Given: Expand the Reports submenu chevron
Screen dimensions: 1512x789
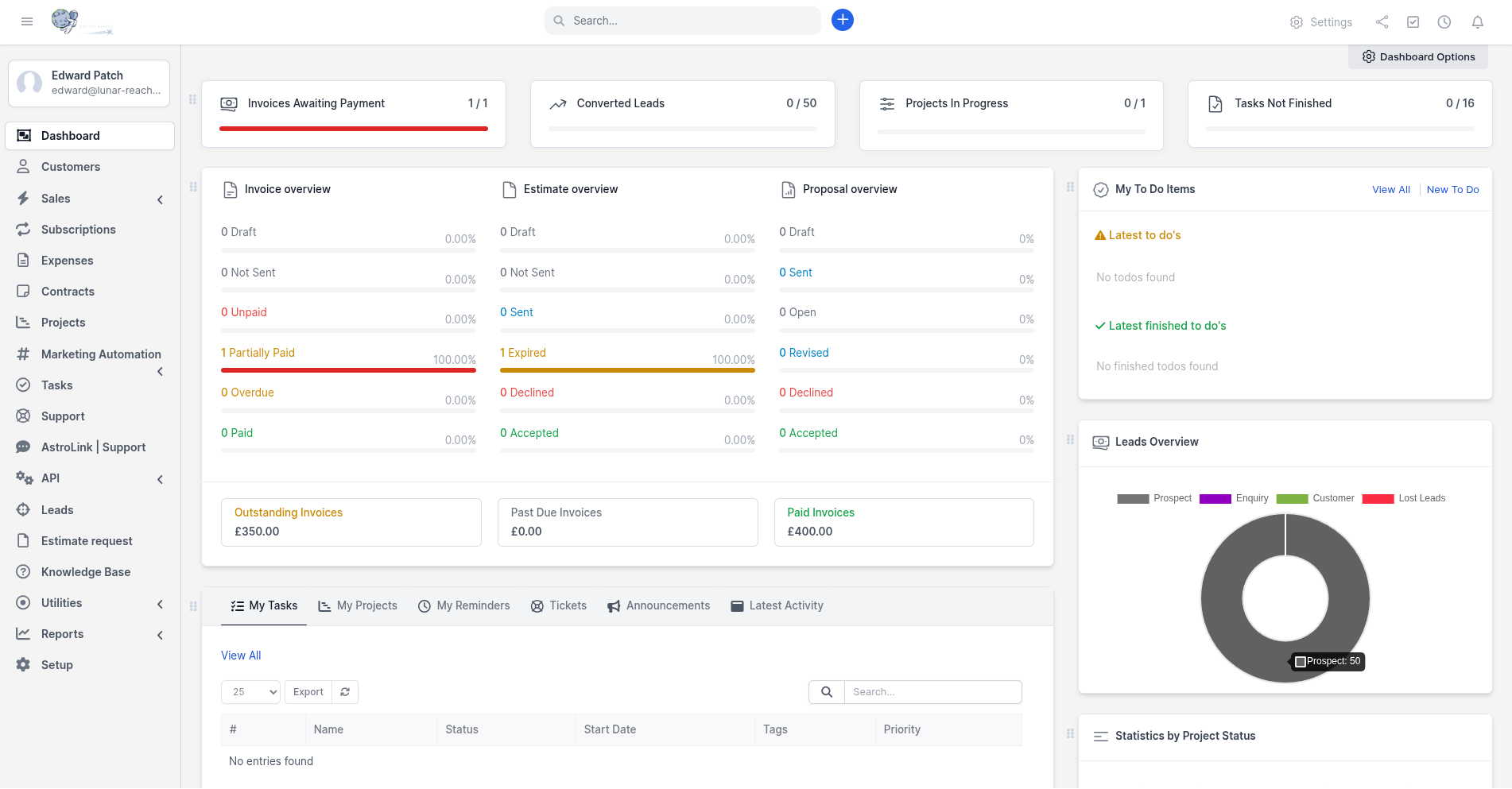Looking at the screenshot, I should (161, 635).
